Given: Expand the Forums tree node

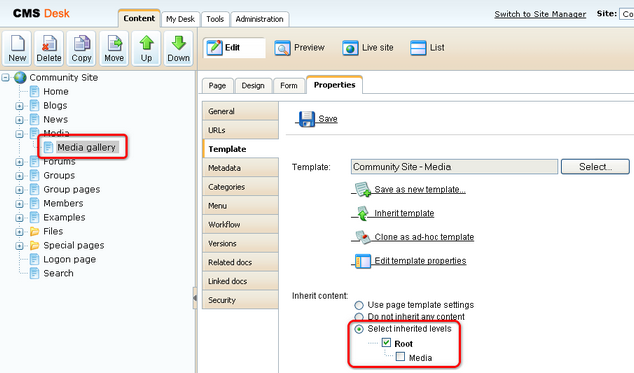Looking at the screenshot, I should tap(19, 162).
